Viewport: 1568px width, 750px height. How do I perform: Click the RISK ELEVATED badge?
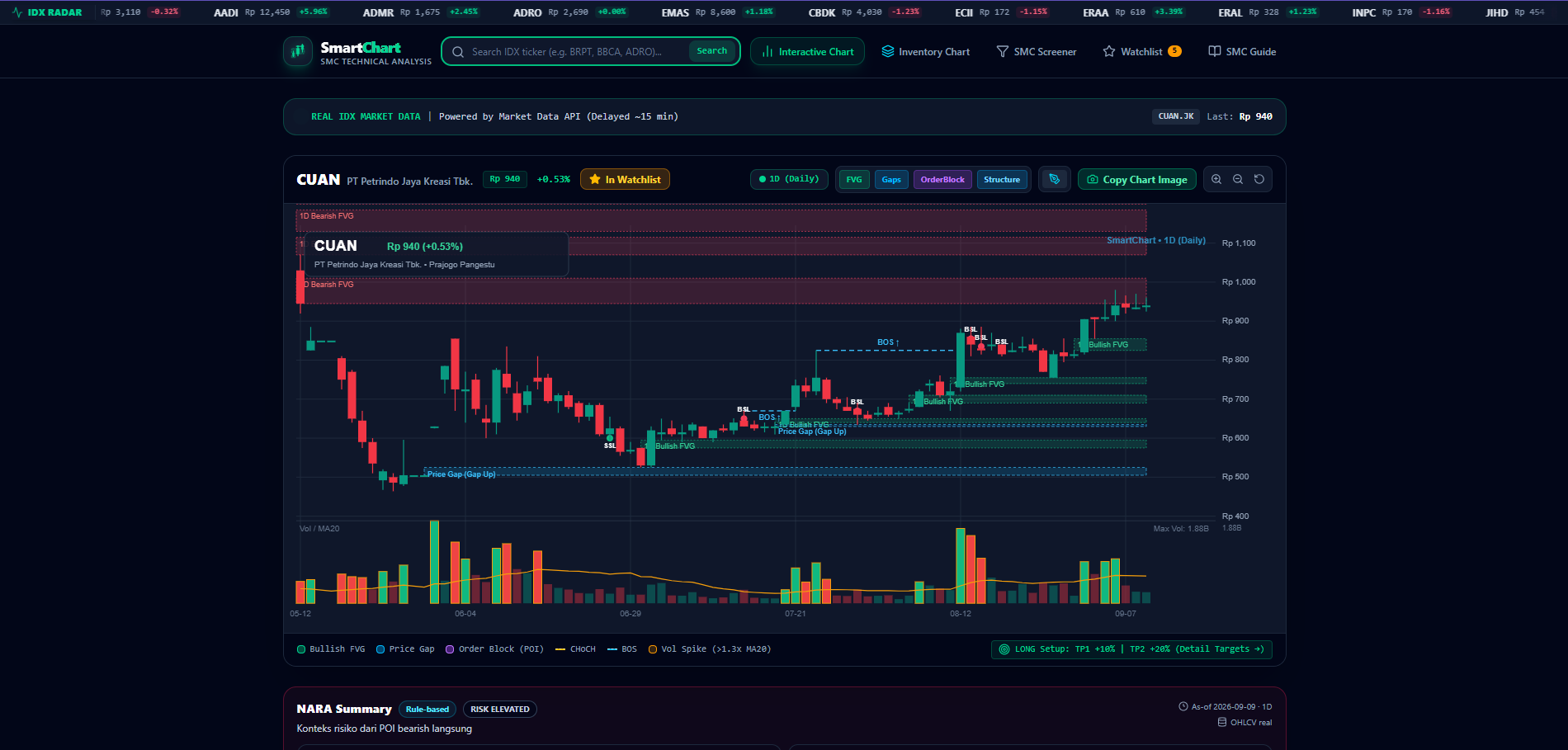pyautogui.click(x=500, y=710)
